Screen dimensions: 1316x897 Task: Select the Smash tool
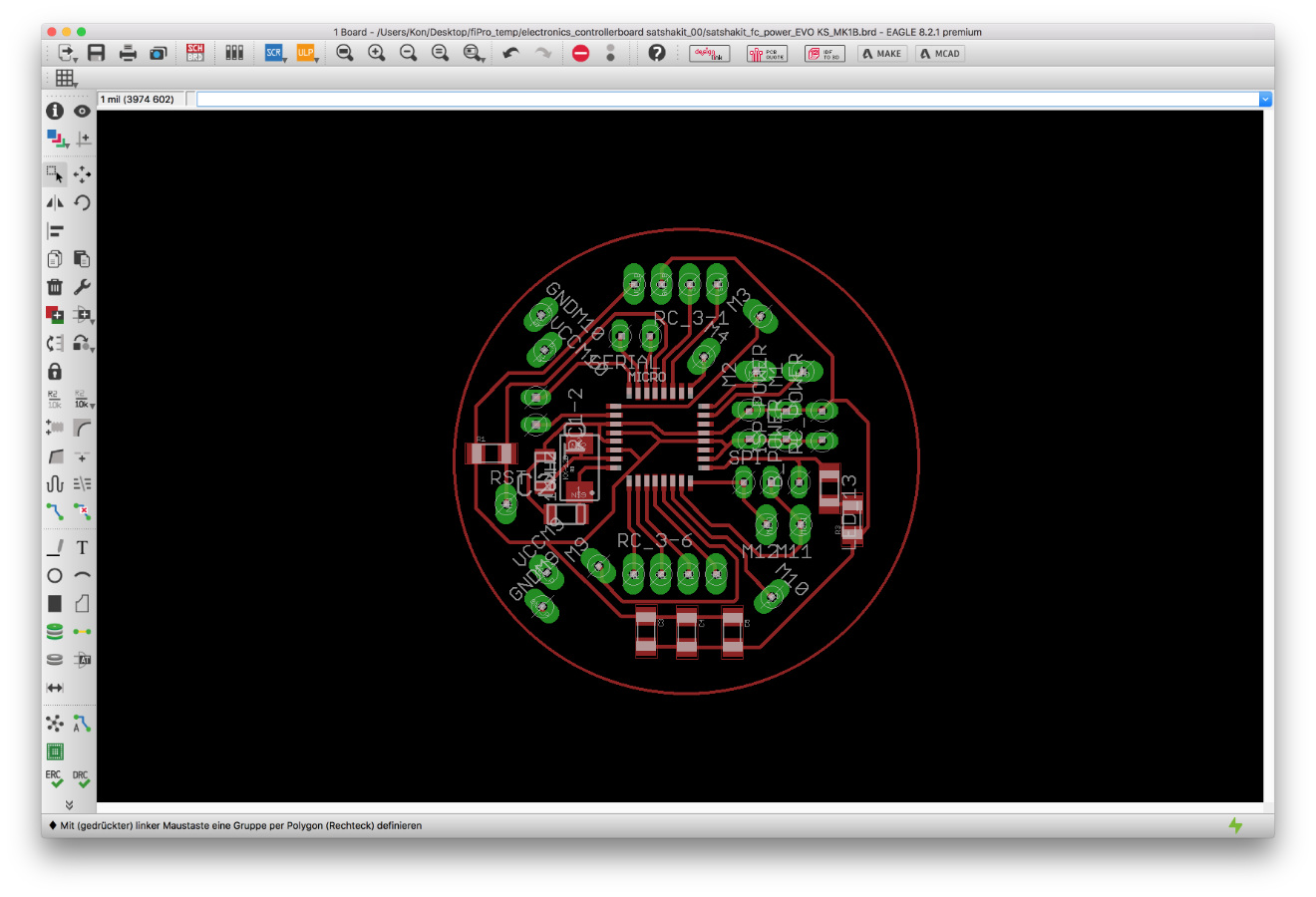coord(55,428)
